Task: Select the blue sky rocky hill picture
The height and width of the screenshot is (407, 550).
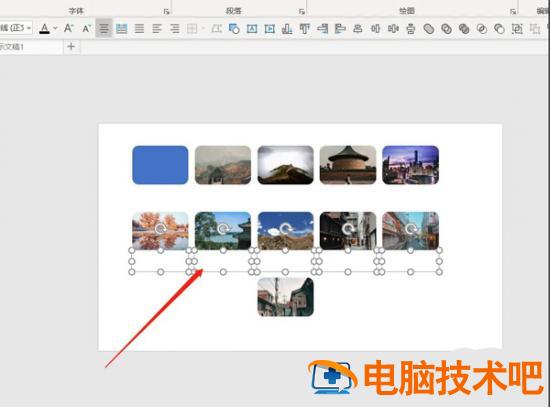Action: 286,231
